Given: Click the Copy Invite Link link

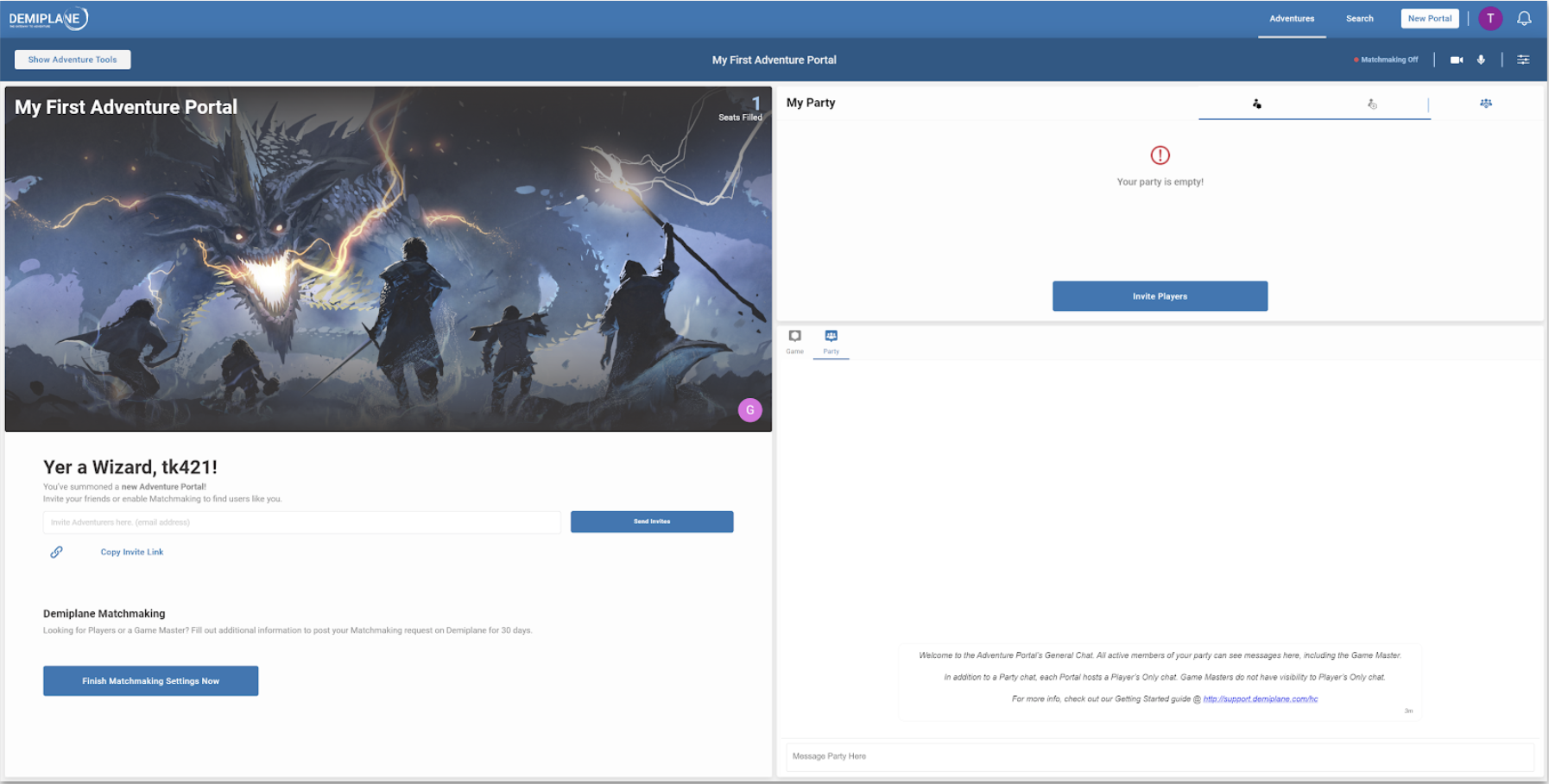Looking at the screenshot, I should tap(132, 552).
